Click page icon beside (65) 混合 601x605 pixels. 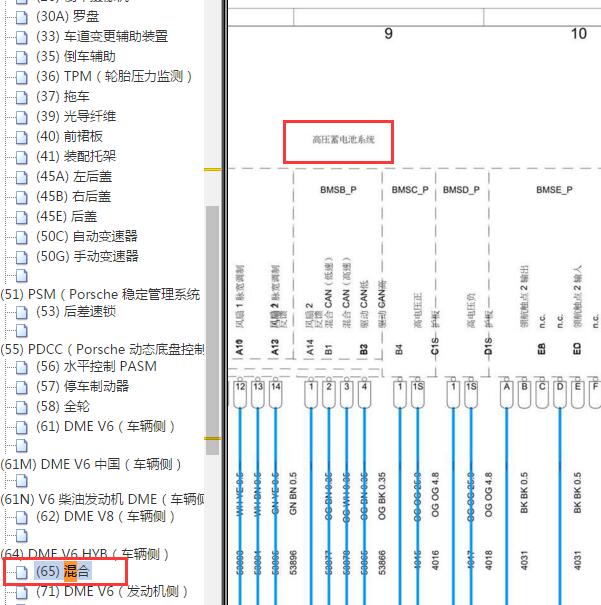(x=22, y=572)
